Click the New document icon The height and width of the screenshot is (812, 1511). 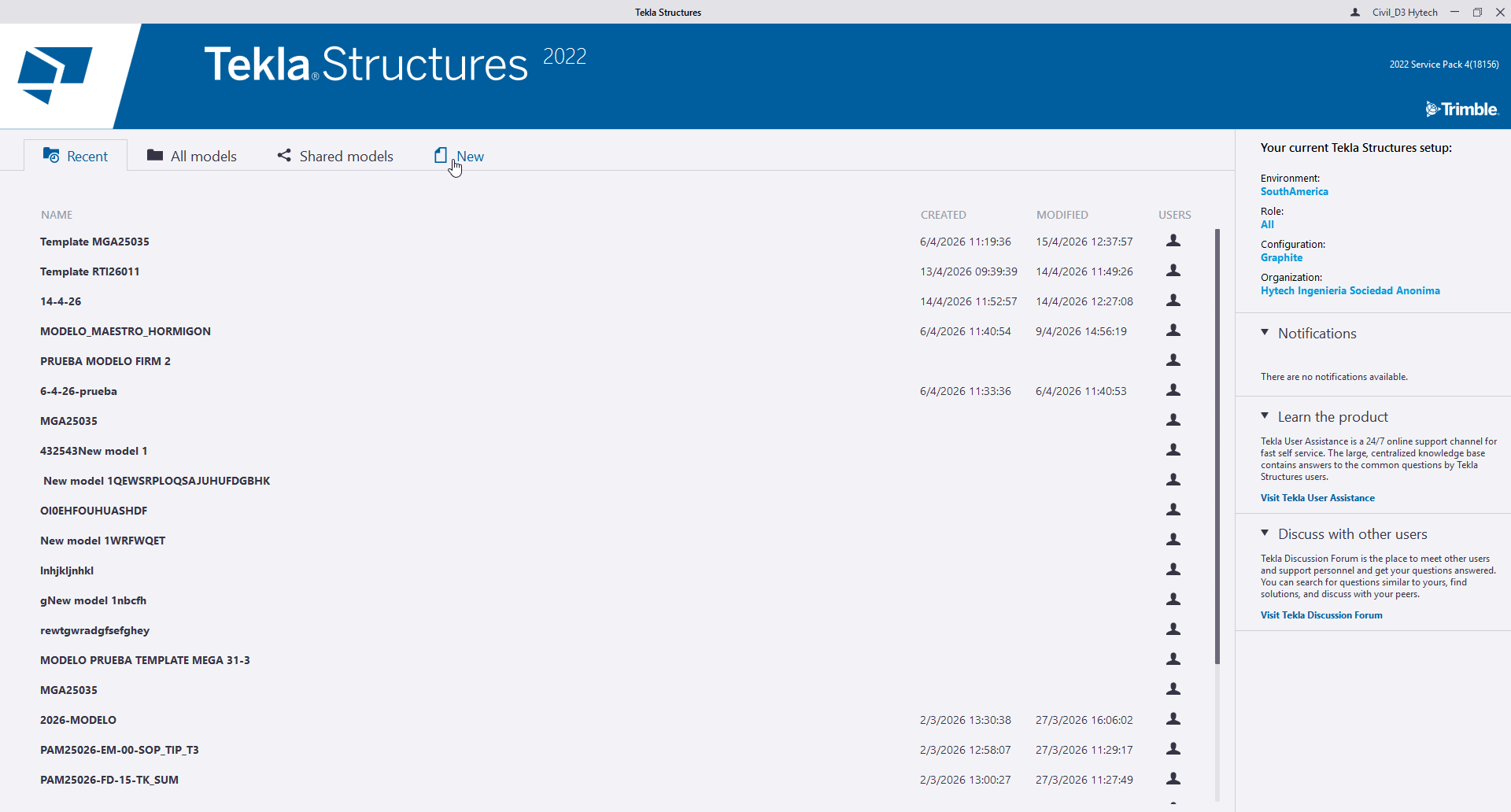pos(441,155)
